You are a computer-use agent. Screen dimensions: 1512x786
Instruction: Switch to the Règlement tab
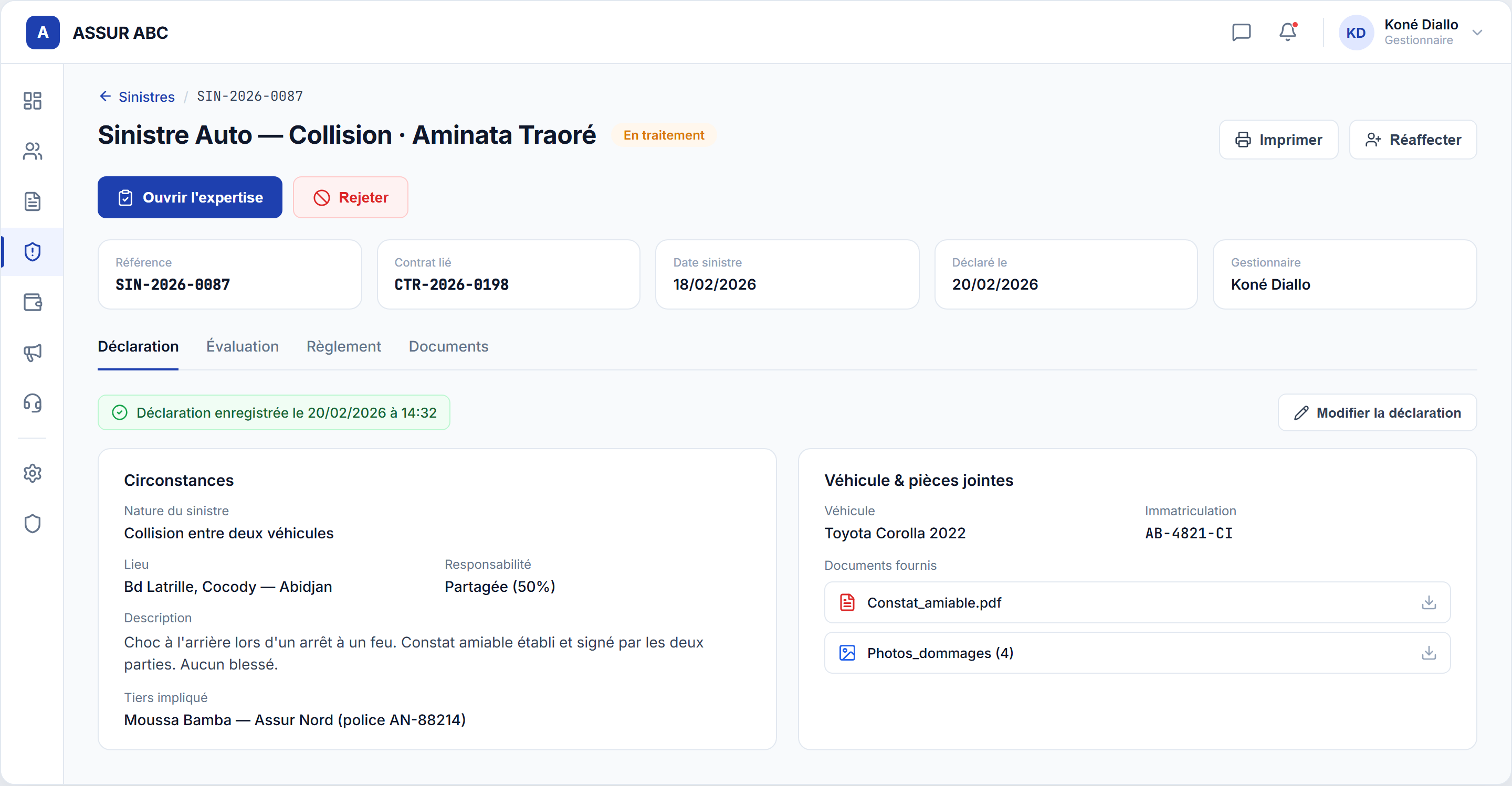tap(343, 347)
